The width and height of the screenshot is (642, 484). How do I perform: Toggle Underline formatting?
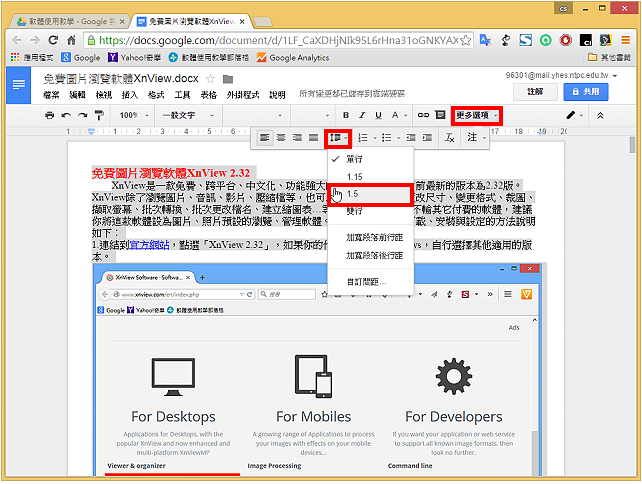click(x=378, y=115)
